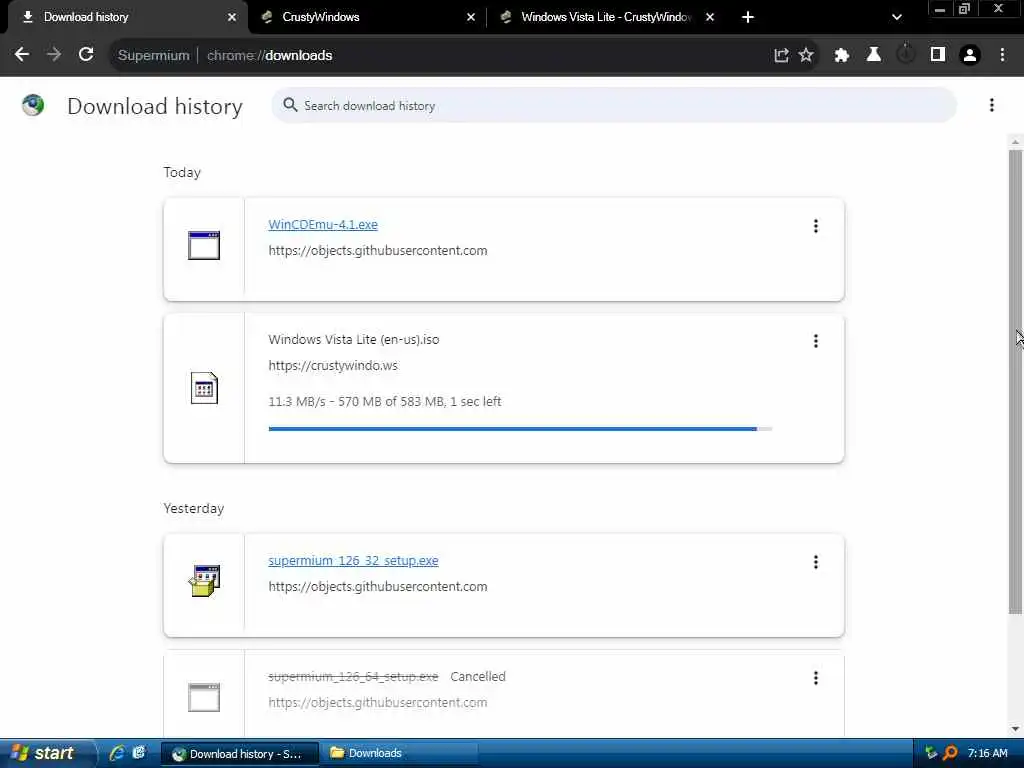Close the Windows Vista Lite tab

tap(710, 17)
